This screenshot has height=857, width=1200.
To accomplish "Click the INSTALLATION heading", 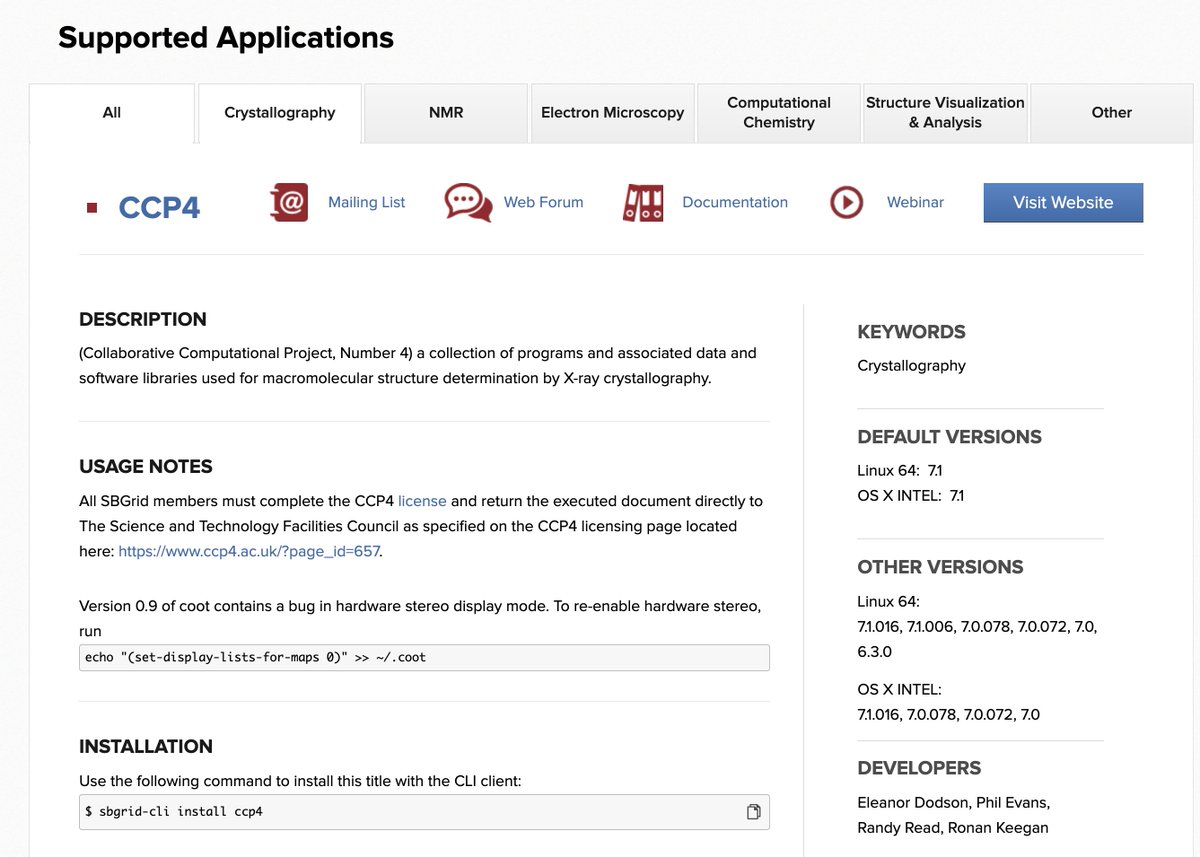I will (x=146, y=747).
